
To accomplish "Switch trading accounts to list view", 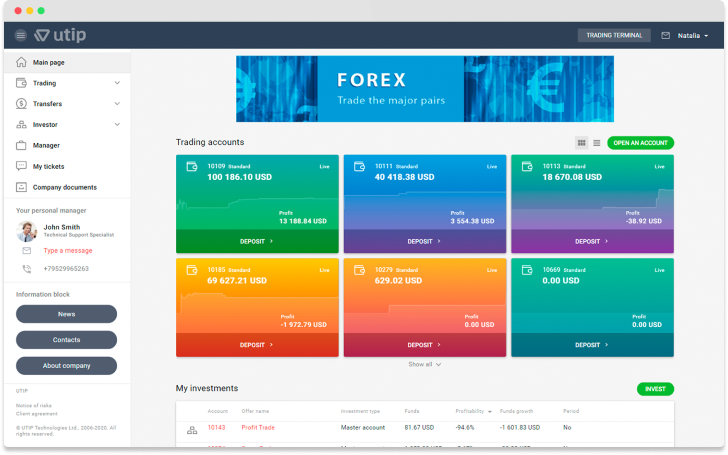I will click(x=597, y=143).
